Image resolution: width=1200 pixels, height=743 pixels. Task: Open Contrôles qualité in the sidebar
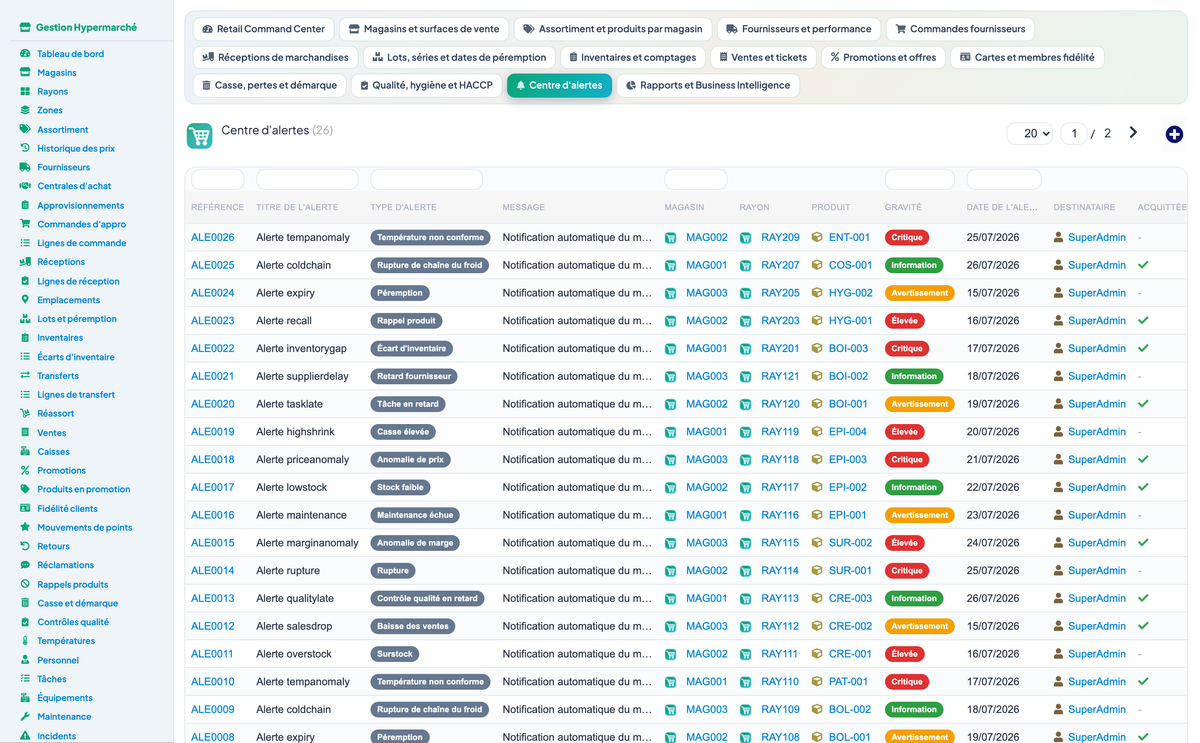point(73,622)
